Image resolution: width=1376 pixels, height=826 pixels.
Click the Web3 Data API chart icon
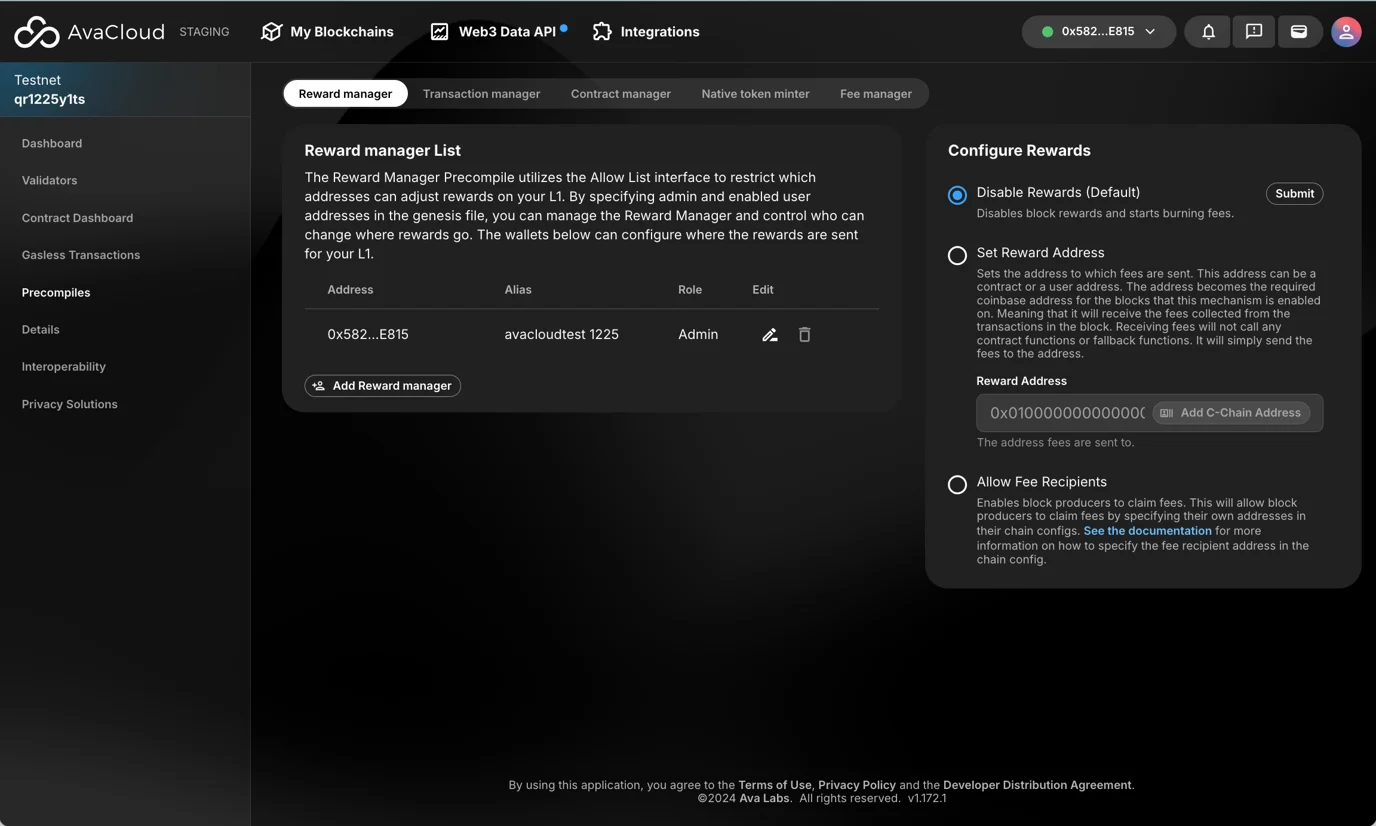pyautogui.click(x=439, y=32)
